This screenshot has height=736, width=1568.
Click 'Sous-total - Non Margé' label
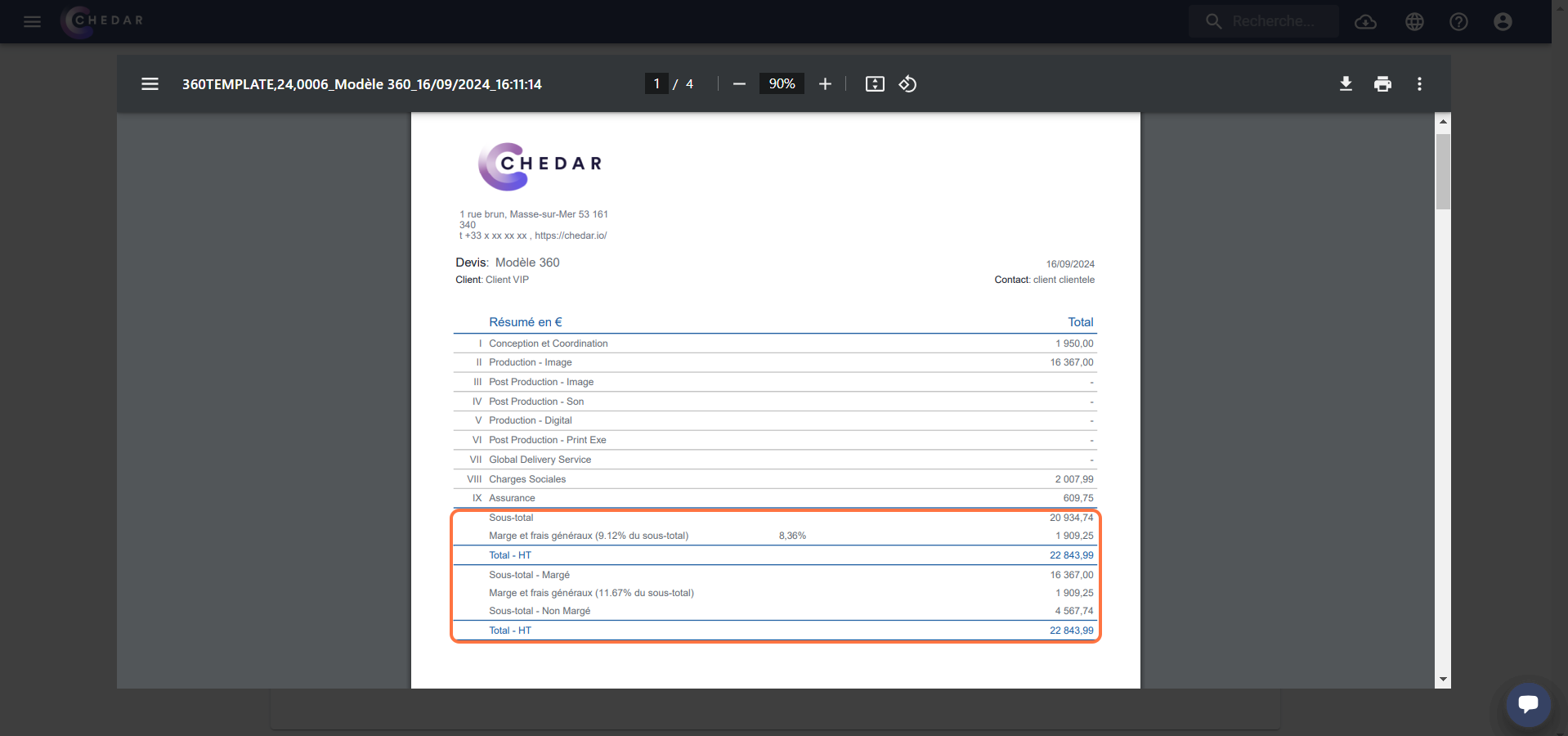pyautogui.click(x=540, y=611)
